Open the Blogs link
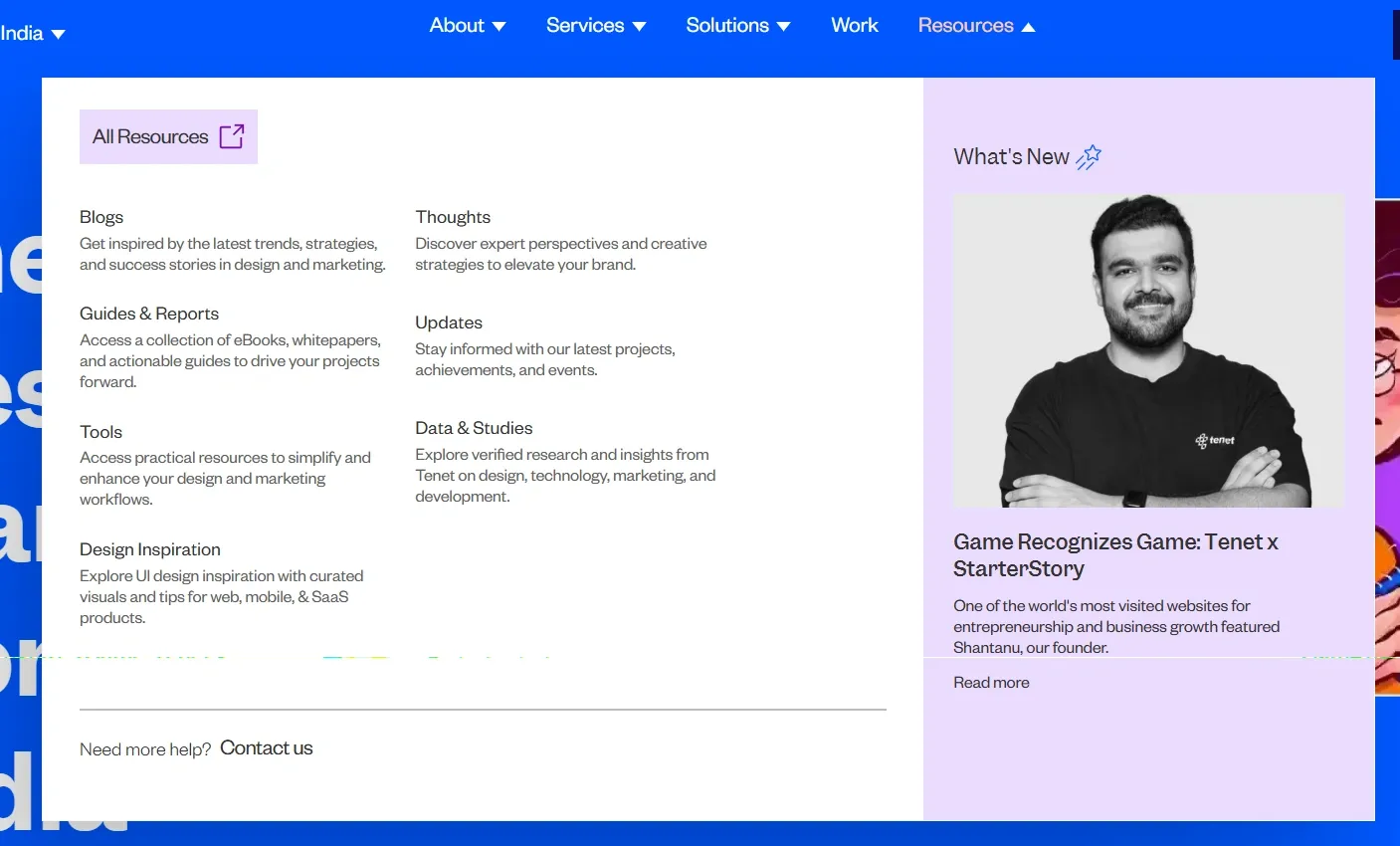Viewport: 1400px width, 846px height. (x=101, y=217)
